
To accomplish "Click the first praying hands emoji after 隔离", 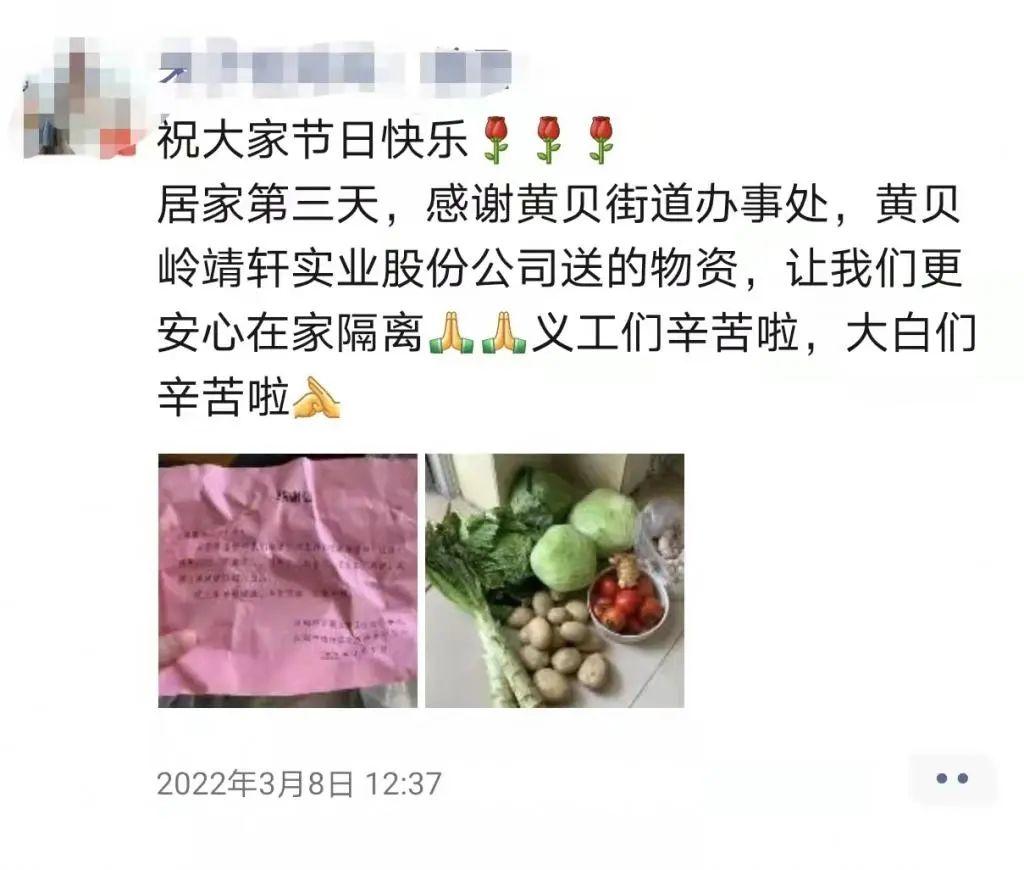I will (x=451, y=334).
